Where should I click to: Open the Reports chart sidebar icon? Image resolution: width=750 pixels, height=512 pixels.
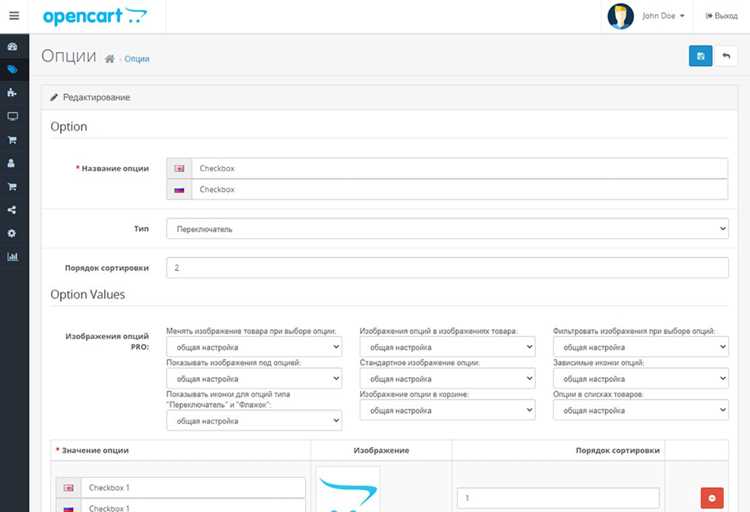tap(12, 257)
